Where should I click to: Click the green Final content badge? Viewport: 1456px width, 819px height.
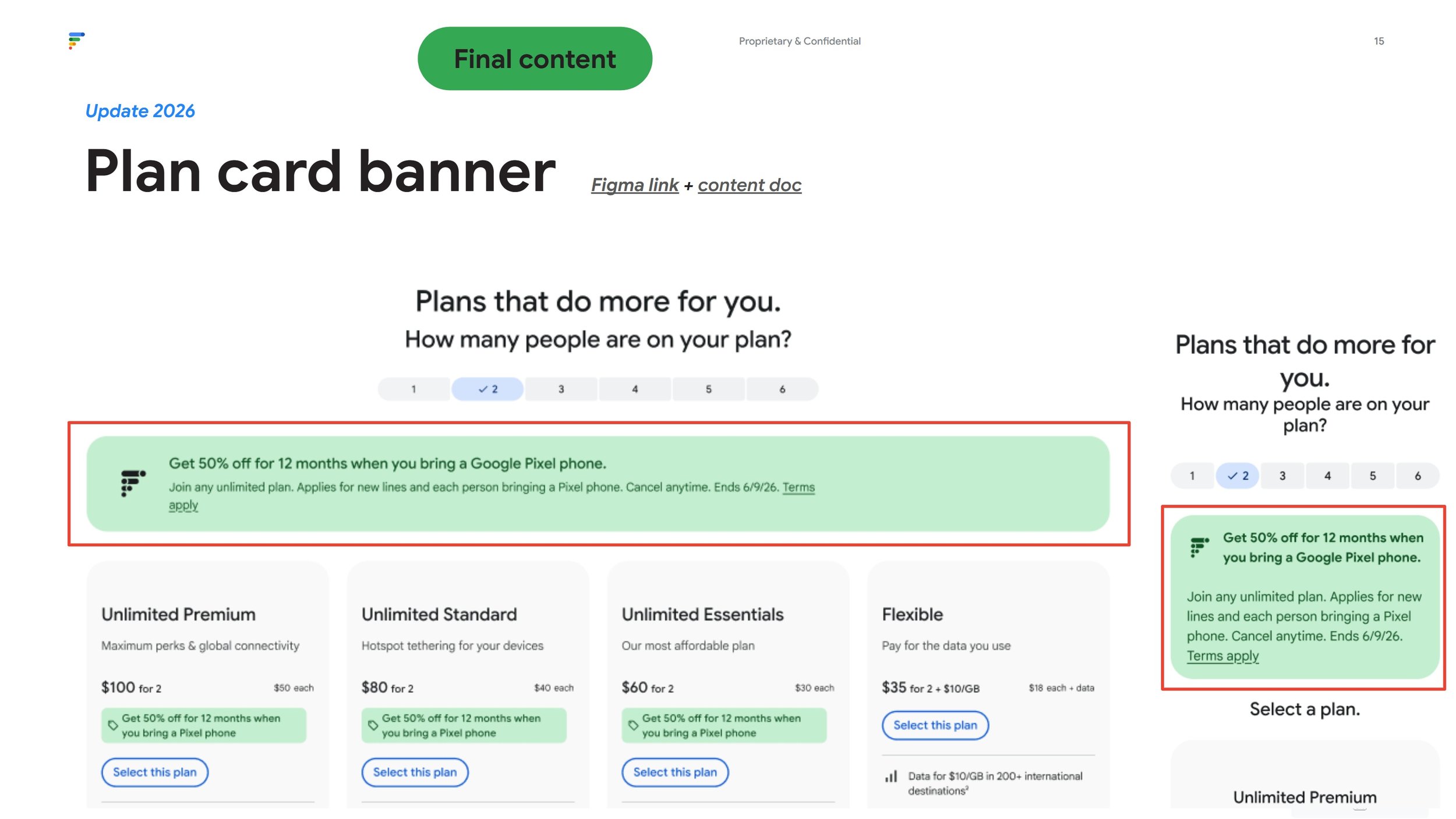click(535, 59)
